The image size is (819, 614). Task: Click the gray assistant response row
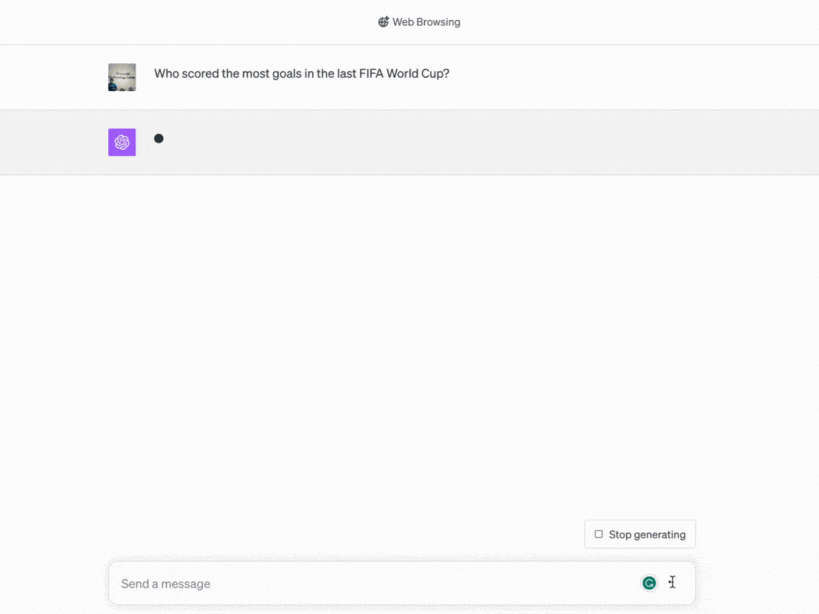[x=410, y=142]
